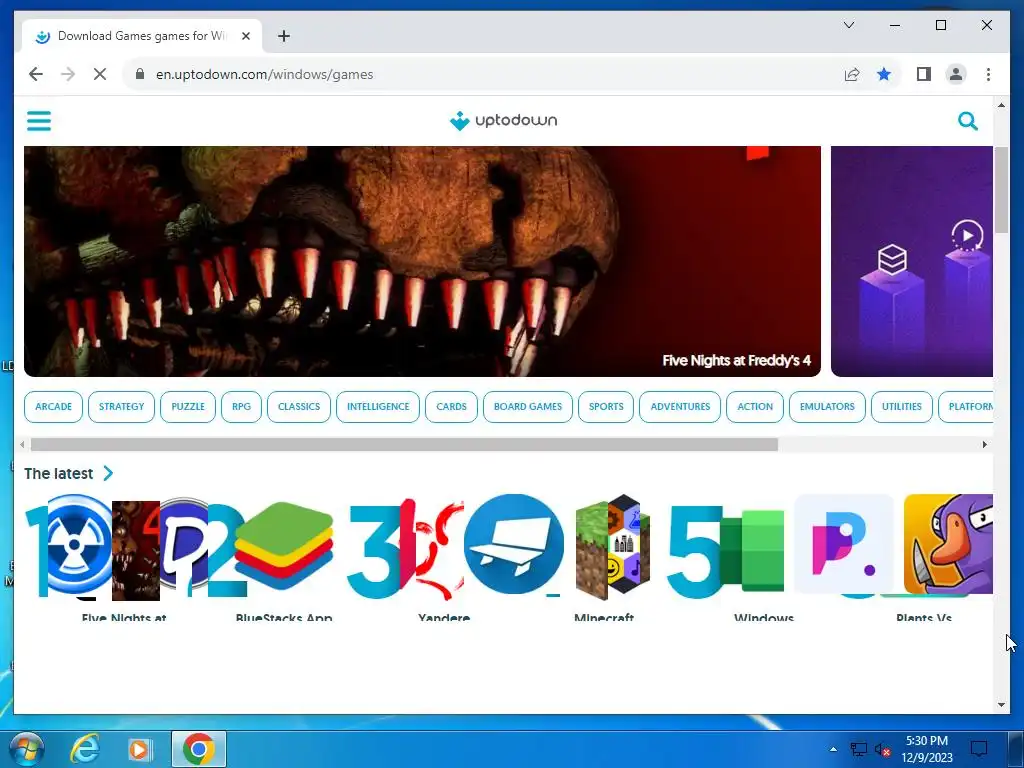Open the tab search dropdown arrow
The width and height of the screenshot is (1024, 768).
[849, 25]
